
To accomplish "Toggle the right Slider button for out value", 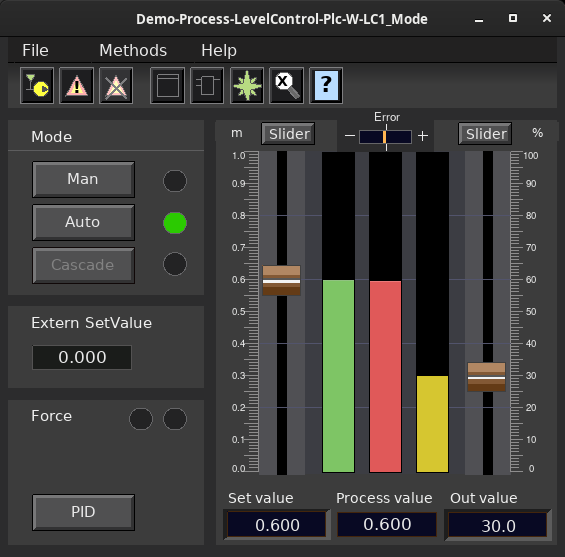I will point(485,134).
